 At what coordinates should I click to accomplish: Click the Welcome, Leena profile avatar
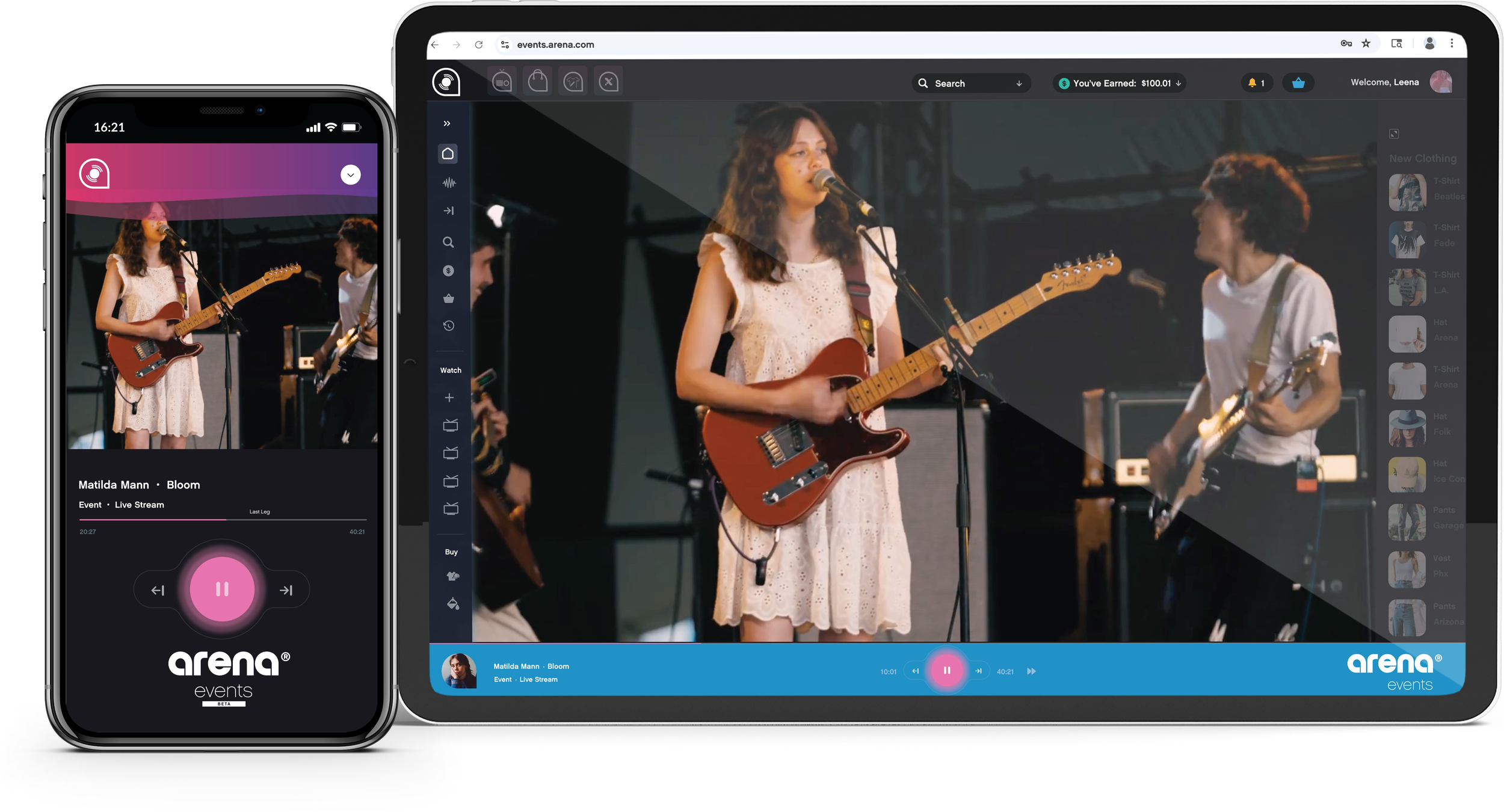point(1440,82)
